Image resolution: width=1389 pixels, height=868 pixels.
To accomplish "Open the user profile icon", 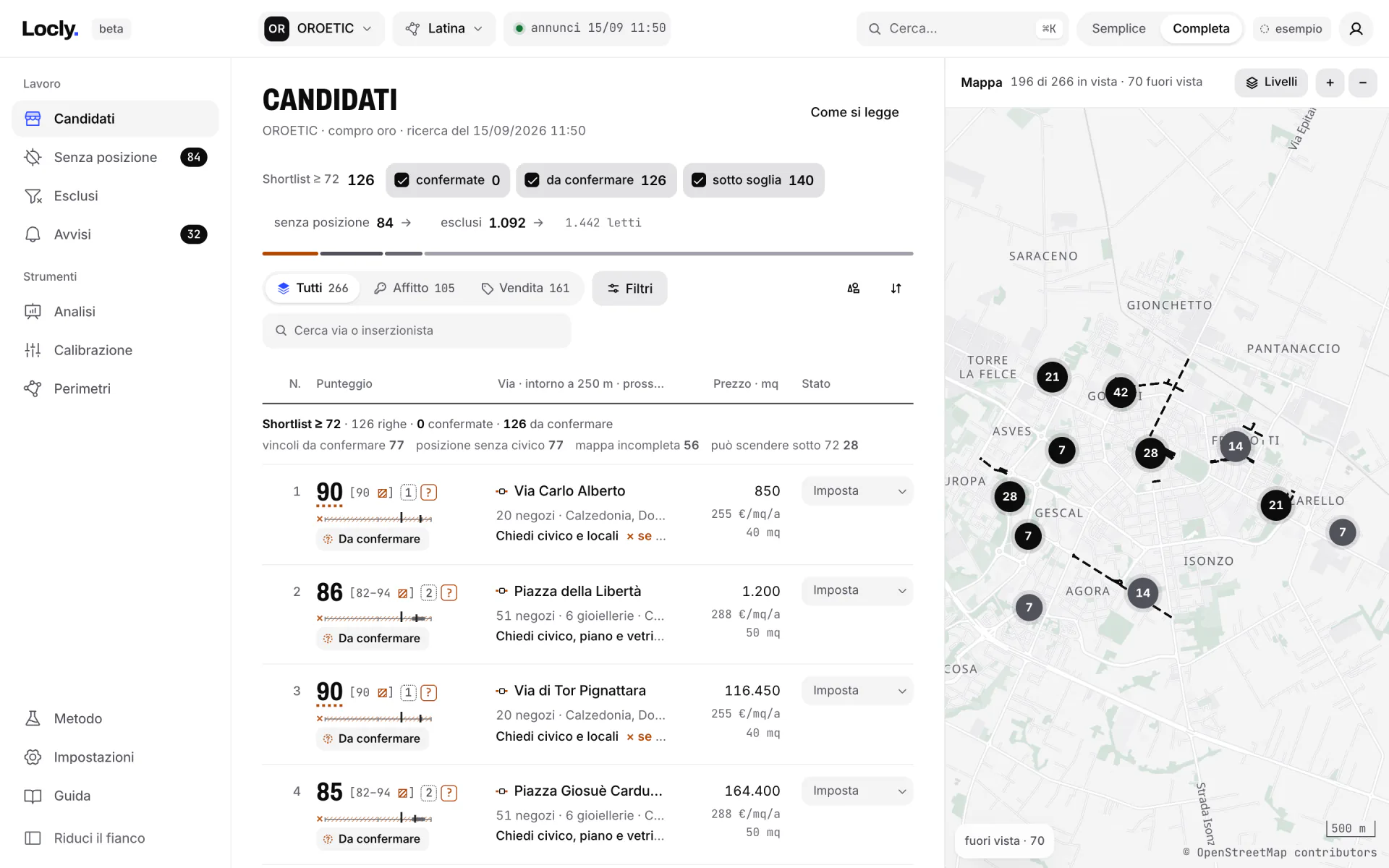I will coord(1356,28).
